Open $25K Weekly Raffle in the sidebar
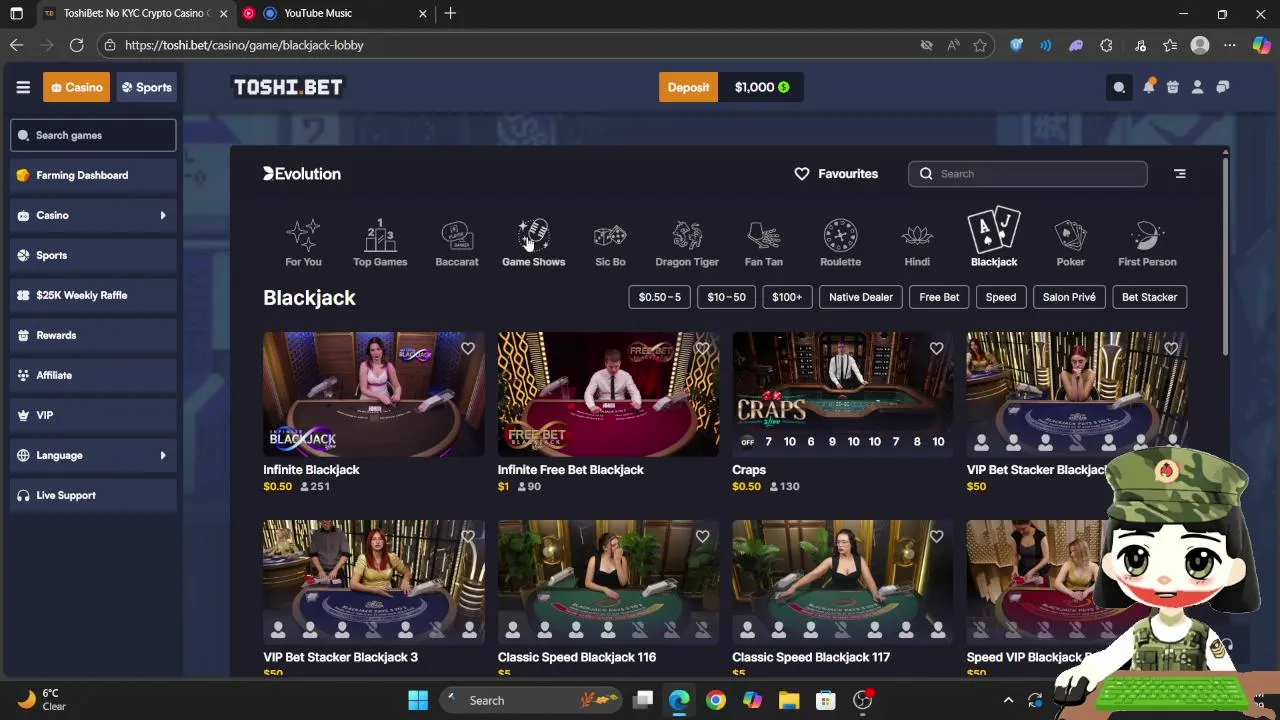 point(94,295)
